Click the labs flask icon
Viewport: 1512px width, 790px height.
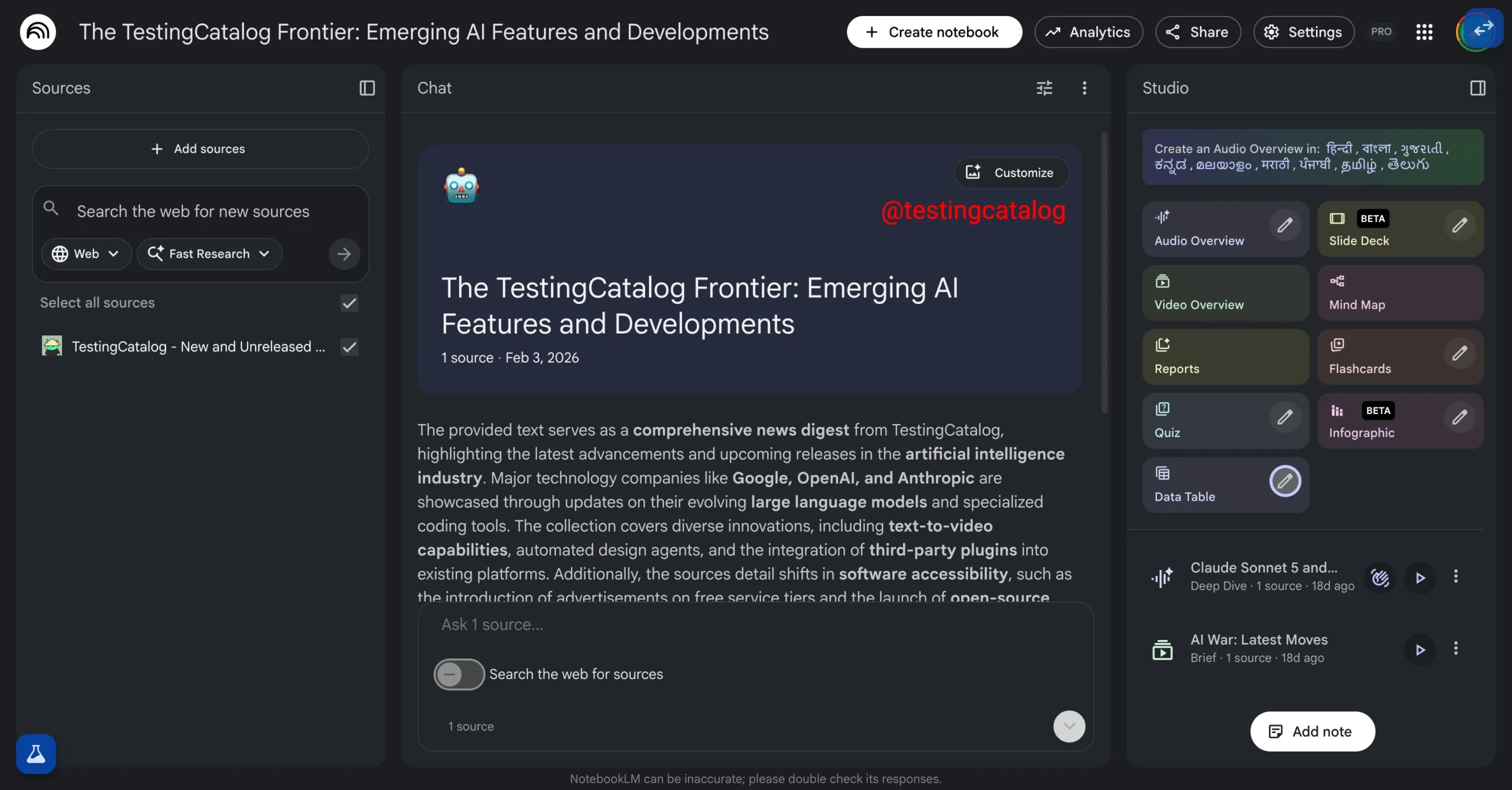36,753
